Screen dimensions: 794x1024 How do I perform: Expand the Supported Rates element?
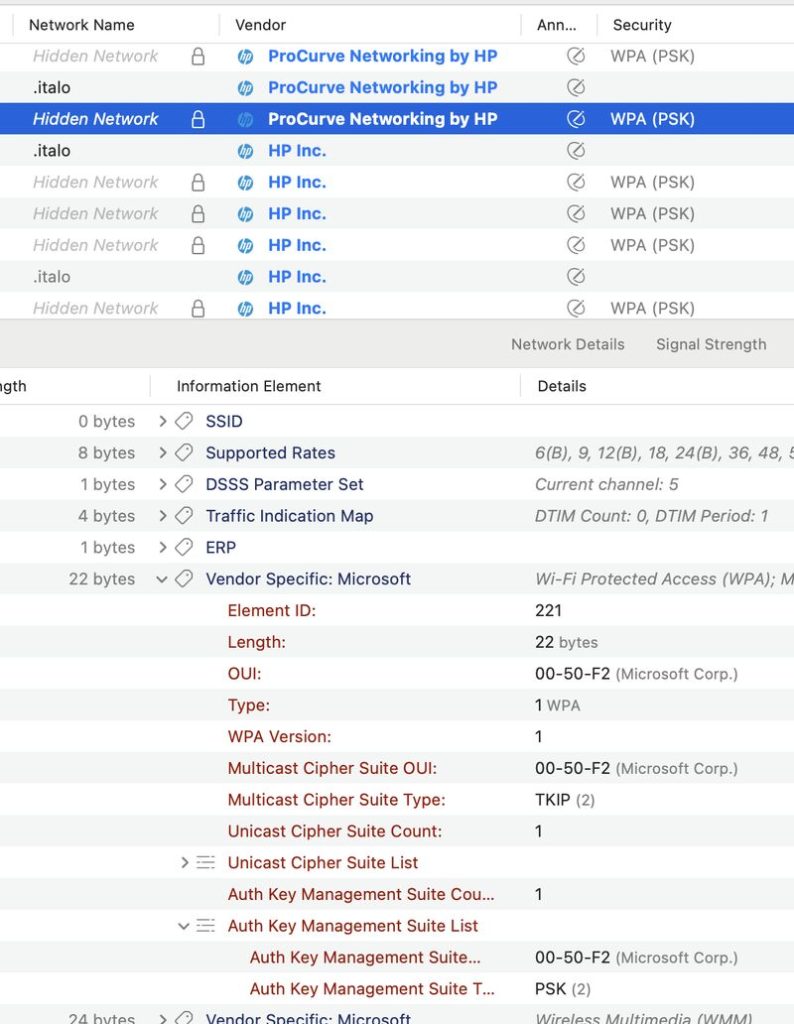pos(163,453)
